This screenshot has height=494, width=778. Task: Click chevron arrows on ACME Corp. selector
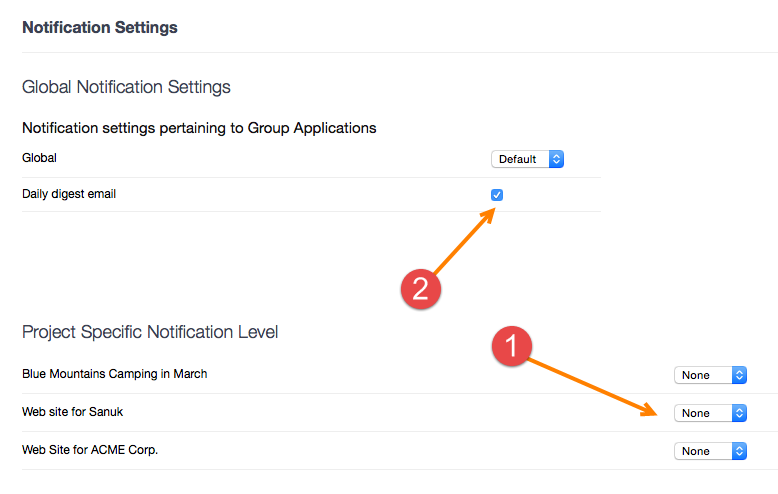pos(739,451)
